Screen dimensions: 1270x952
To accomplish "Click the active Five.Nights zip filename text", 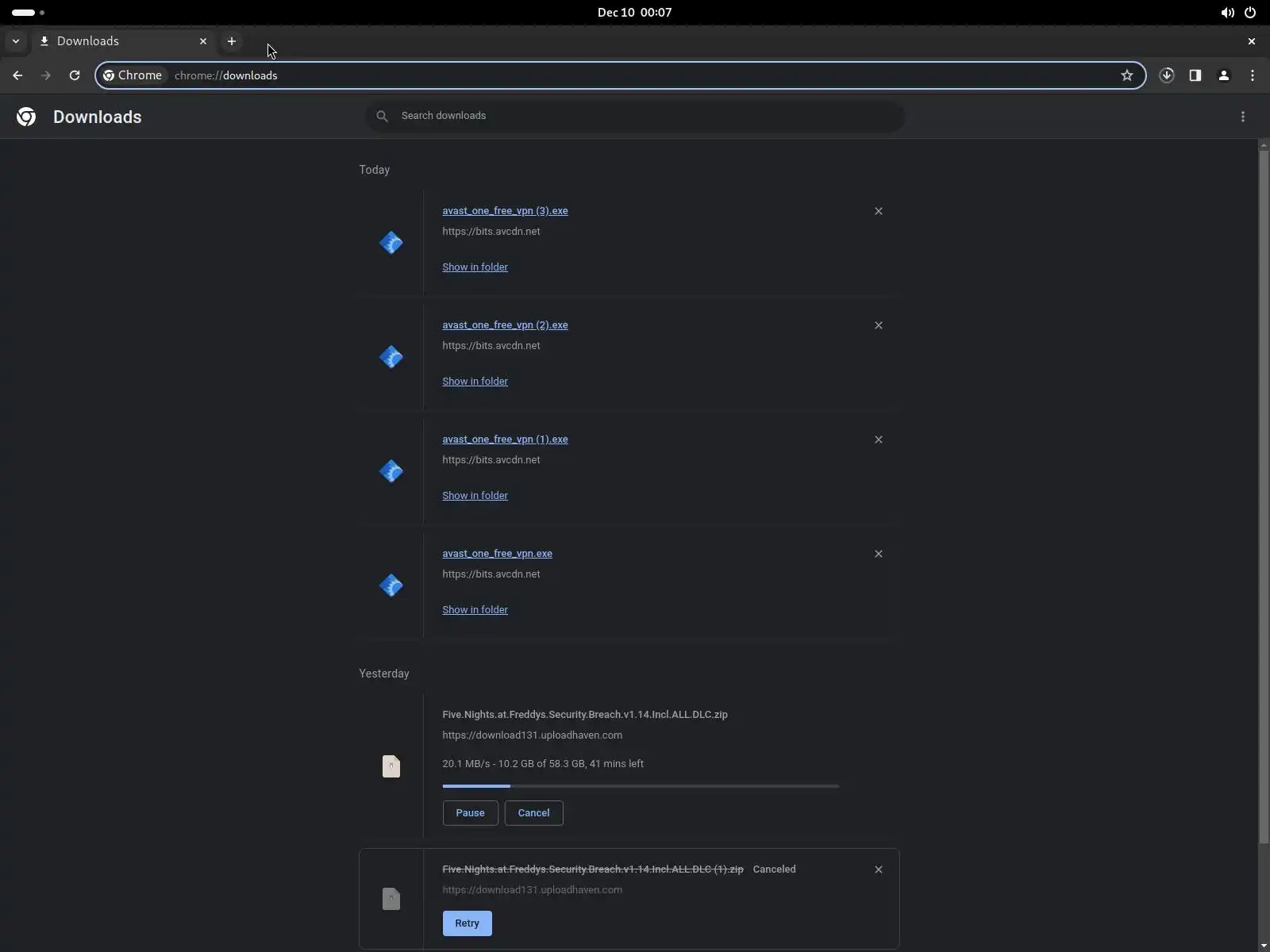I will coord(585,715).
